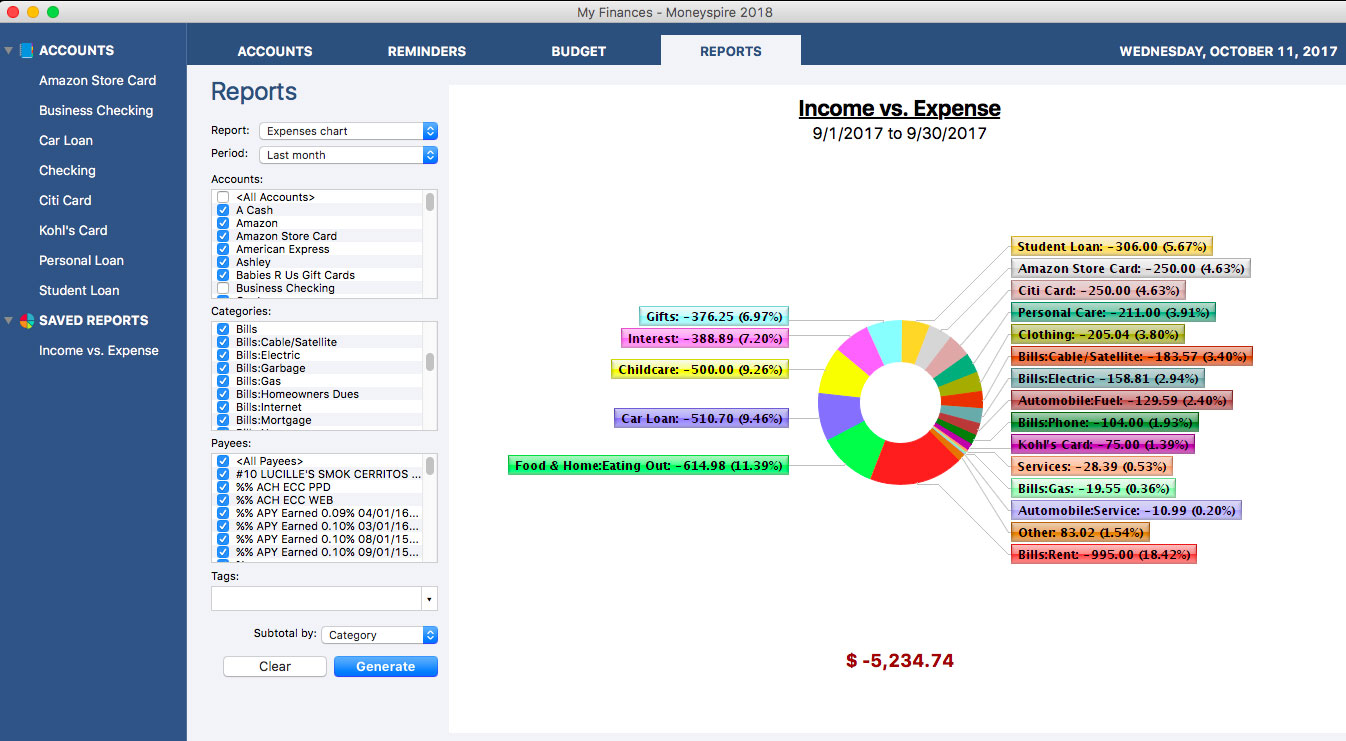The height and width of the screenshot is (741, 1346).
Task: Toggle the All Payees checkbox
Action: 223,461
